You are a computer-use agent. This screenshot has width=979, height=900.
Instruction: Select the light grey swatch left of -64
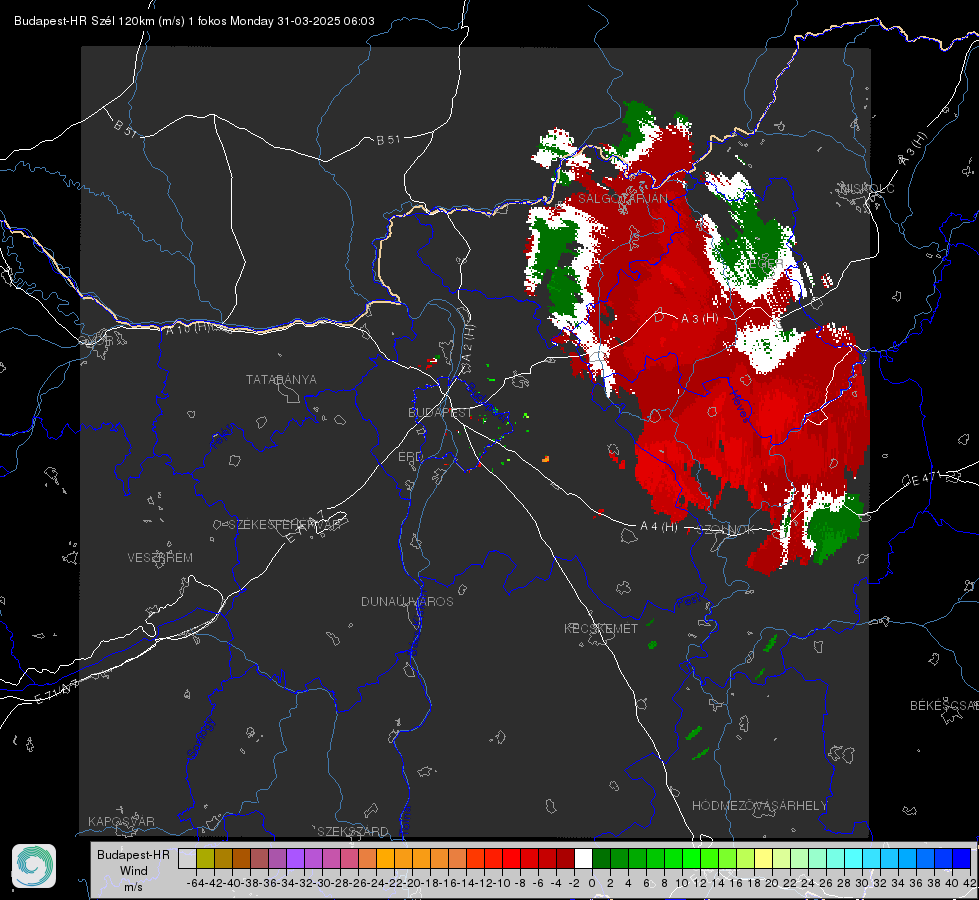pyautogui.click(x=187, y=859)
